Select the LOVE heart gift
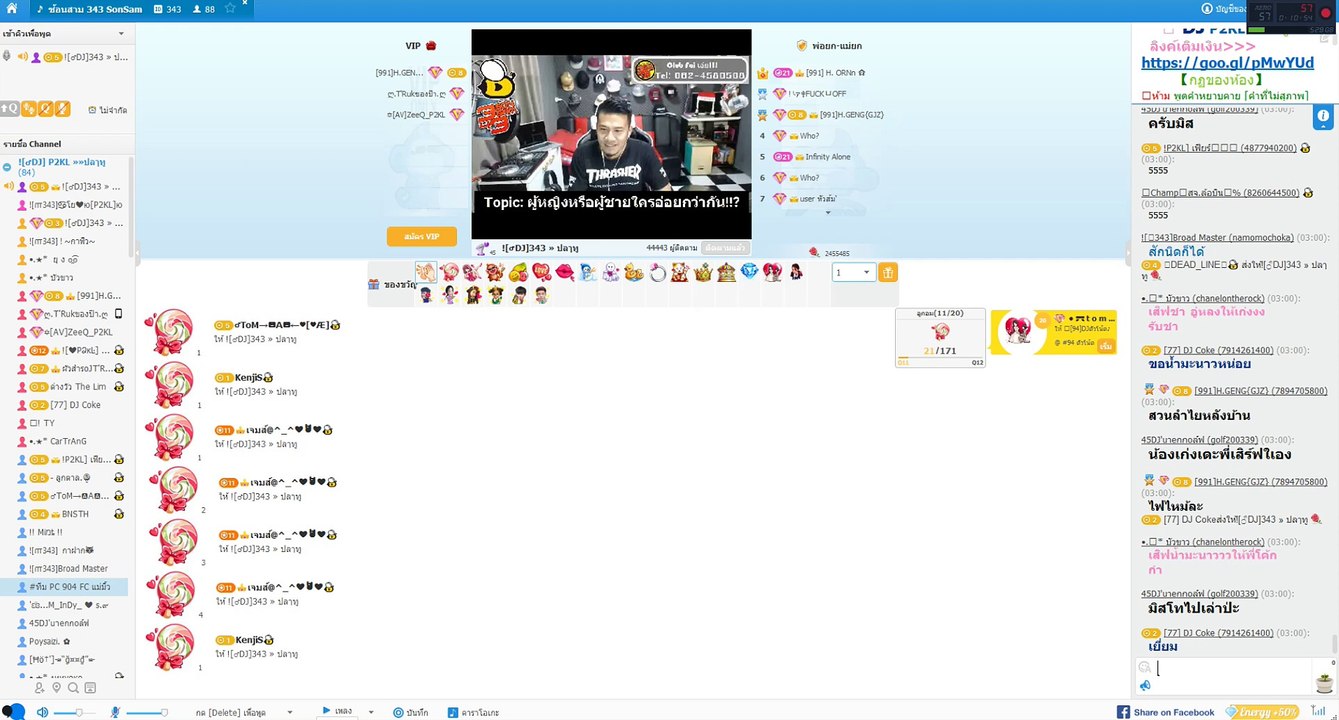This screenshot has height=720, width=1339. [541, 272]
